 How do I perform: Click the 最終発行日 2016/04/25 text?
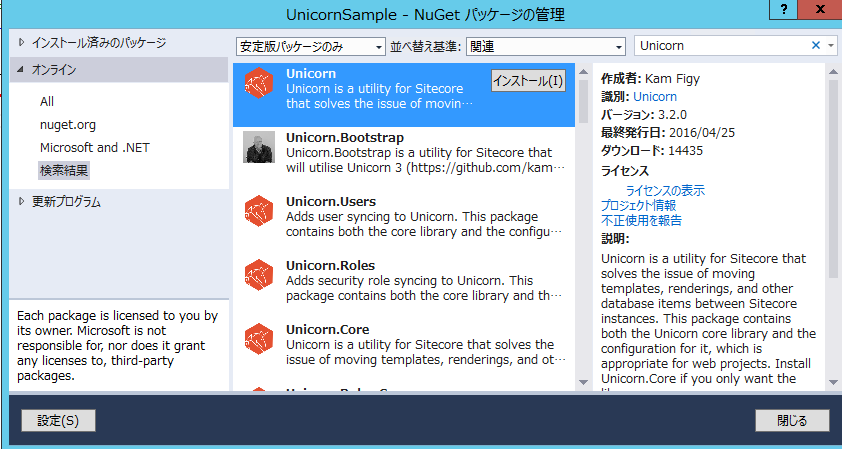click(x=667, y=133)
